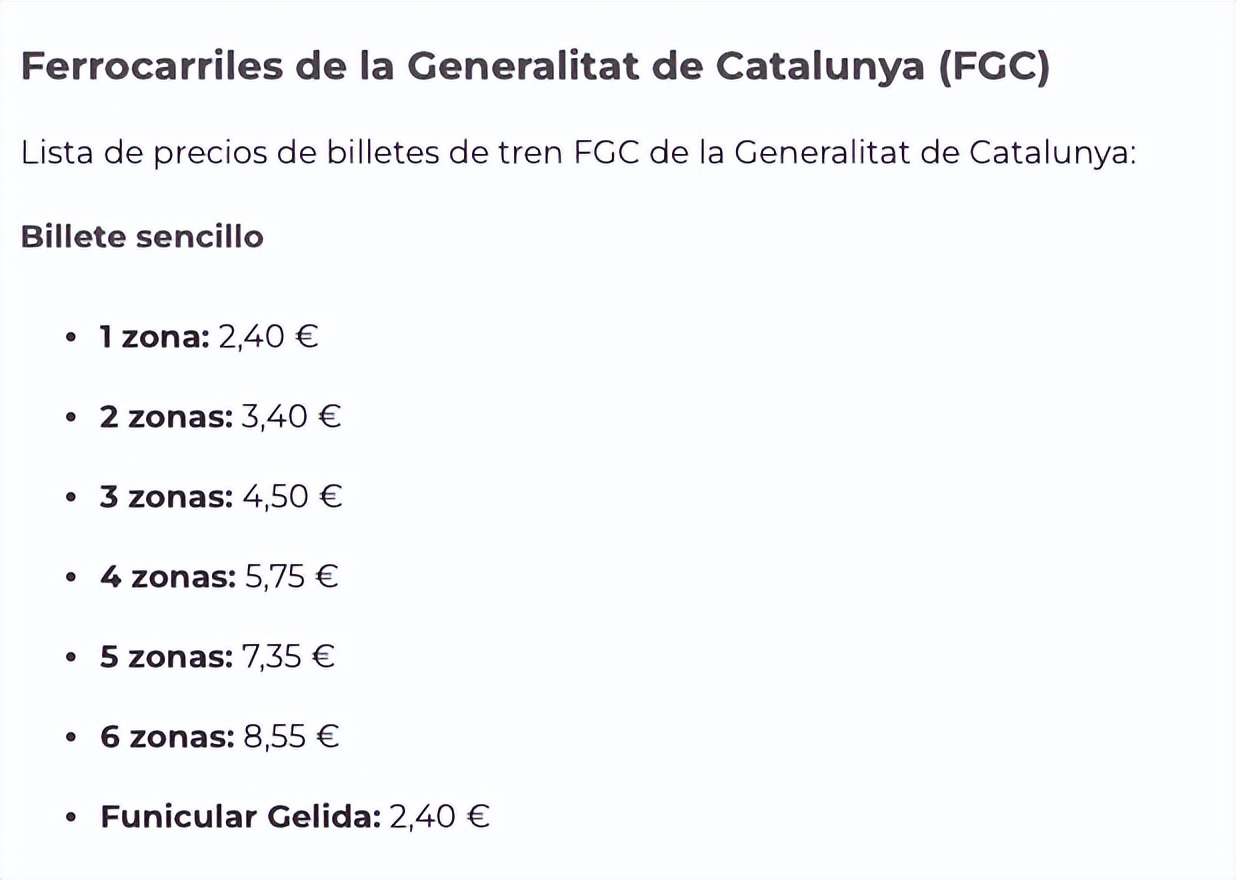1236x880 pixels.
Task: Click the 'Lista de precios' intro paragraph
Action: (578, 154)
